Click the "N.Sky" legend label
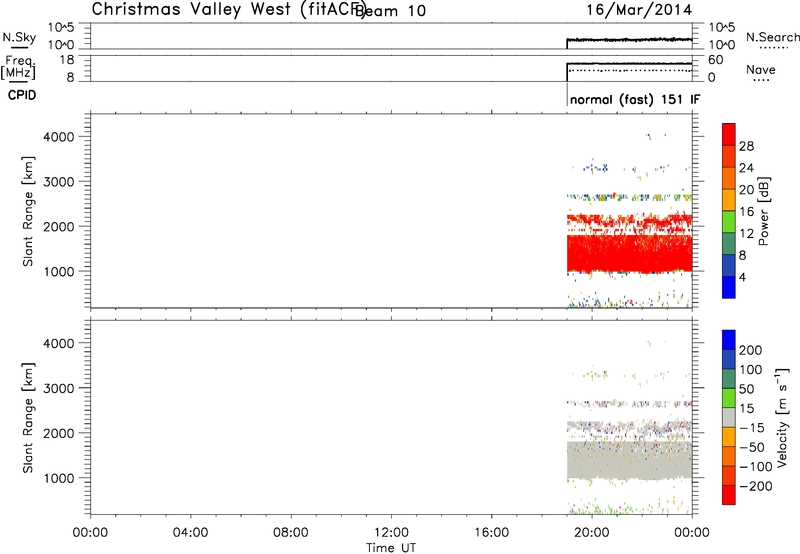This screenshot has width=800, height=554. (x=19, y=37)
